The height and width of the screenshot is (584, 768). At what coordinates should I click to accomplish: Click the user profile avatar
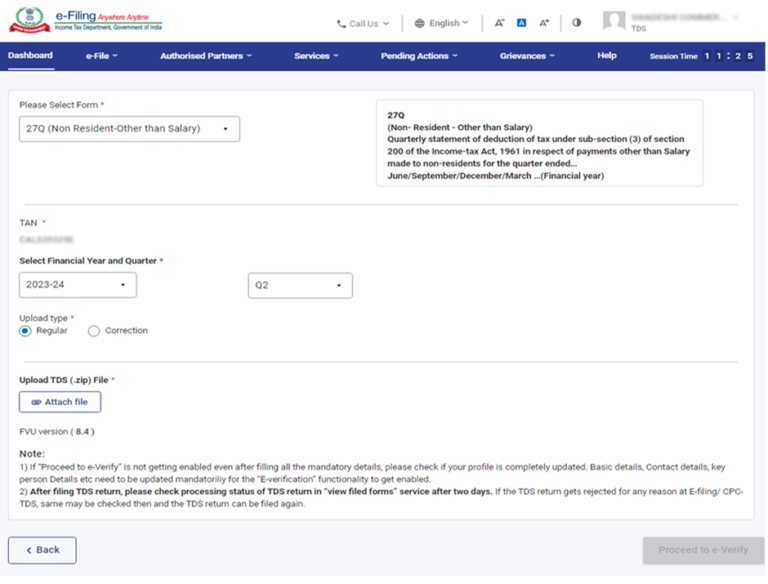[614, 21]
